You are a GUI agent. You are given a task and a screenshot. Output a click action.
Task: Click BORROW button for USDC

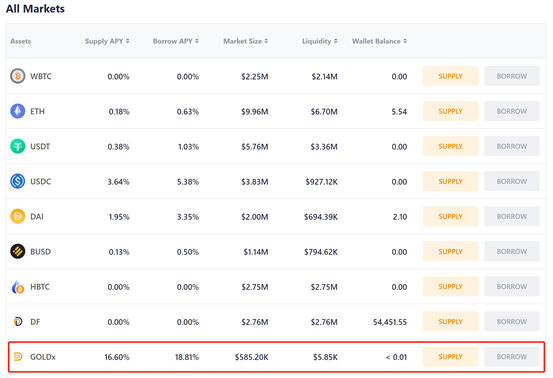coord(512,181)
